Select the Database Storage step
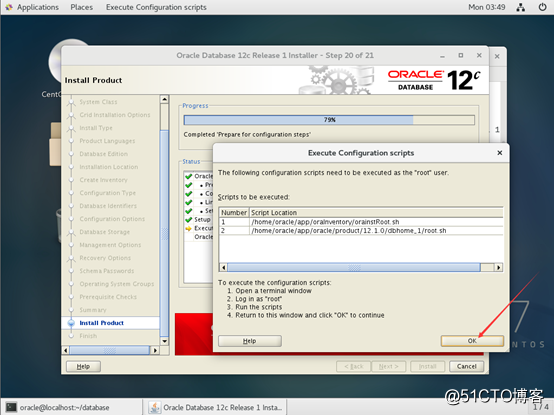This screenshot has height=415, width=554. [x=105, y=232]
